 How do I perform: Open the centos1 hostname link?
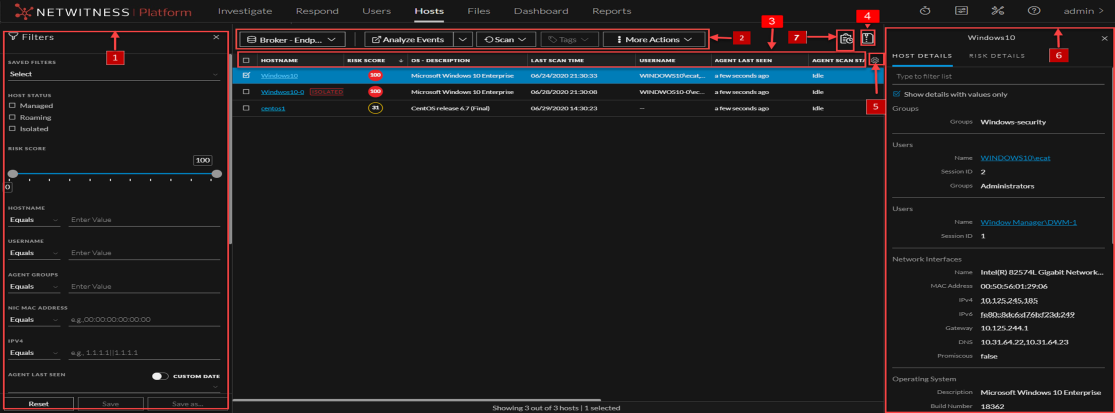click(272, 108)
